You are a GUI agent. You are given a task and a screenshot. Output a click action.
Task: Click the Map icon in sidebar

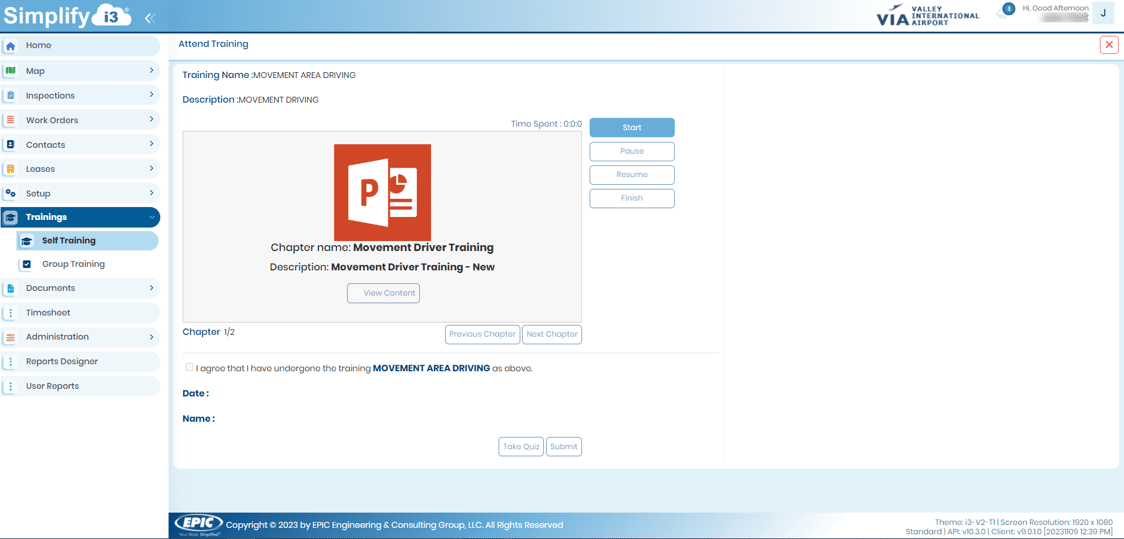tap(11, 71)
